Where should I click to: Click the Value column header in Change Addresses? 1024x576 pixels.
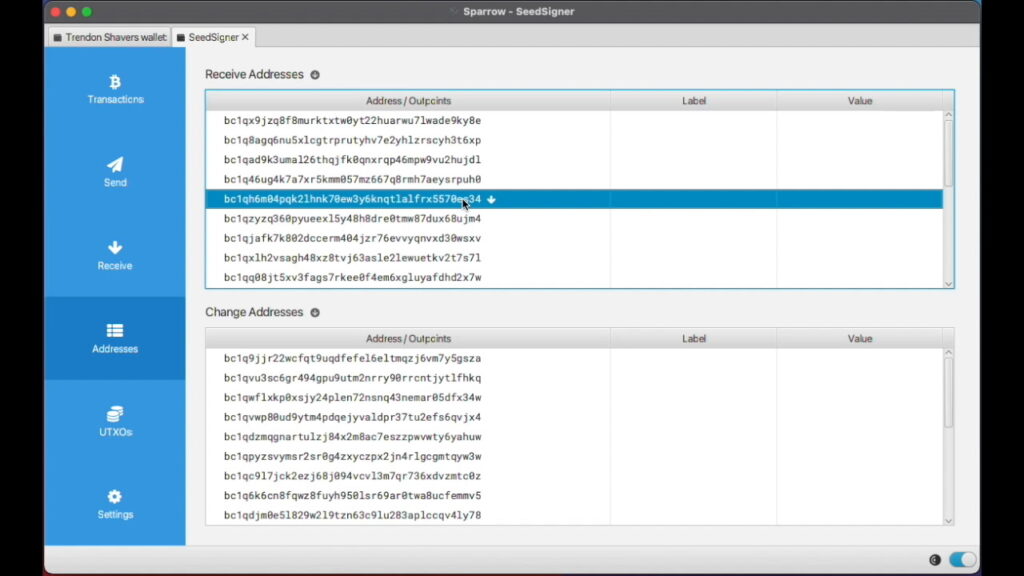[x=860, y=338]
